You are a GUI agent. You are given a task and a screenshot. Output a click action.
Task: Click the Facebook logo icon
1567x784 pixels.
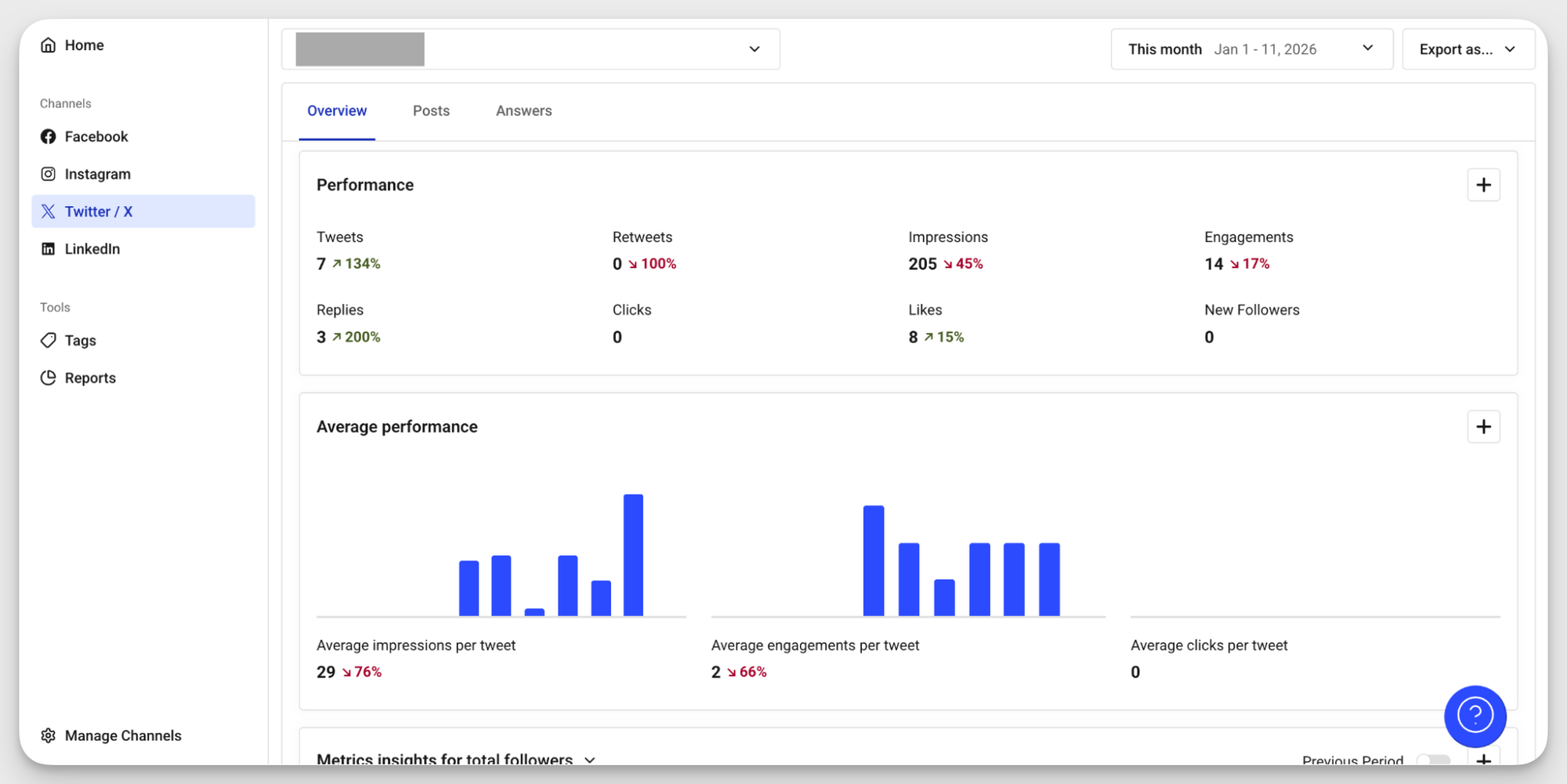click(x=49, y=137)
